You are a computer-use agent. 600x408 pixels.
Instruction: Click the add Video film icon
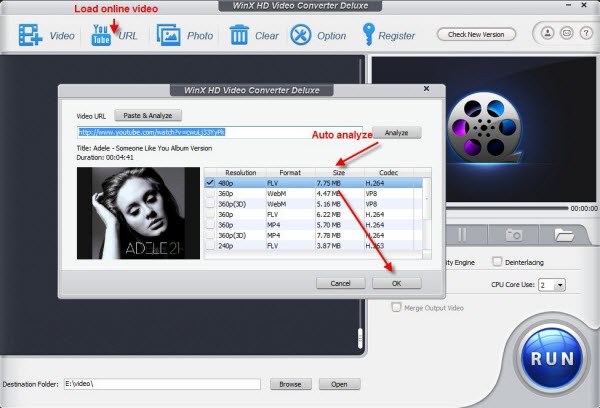click(x=31, y=35)
